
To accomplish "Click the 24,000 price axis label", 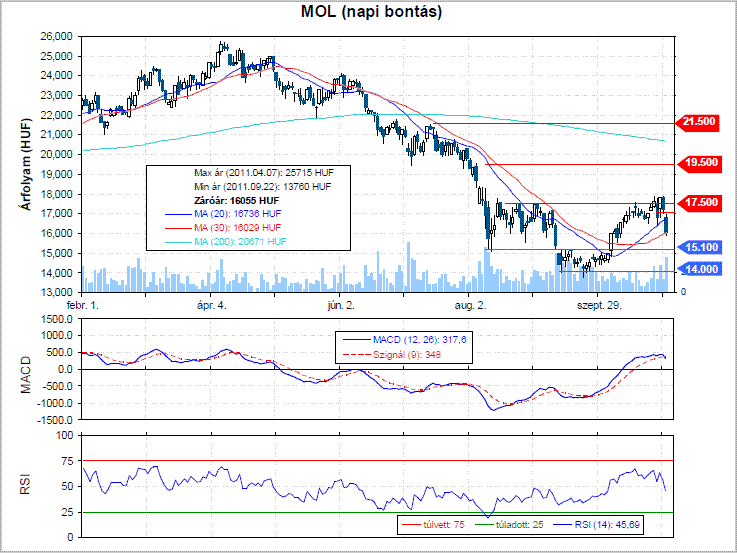I will [x=56, y=75].
